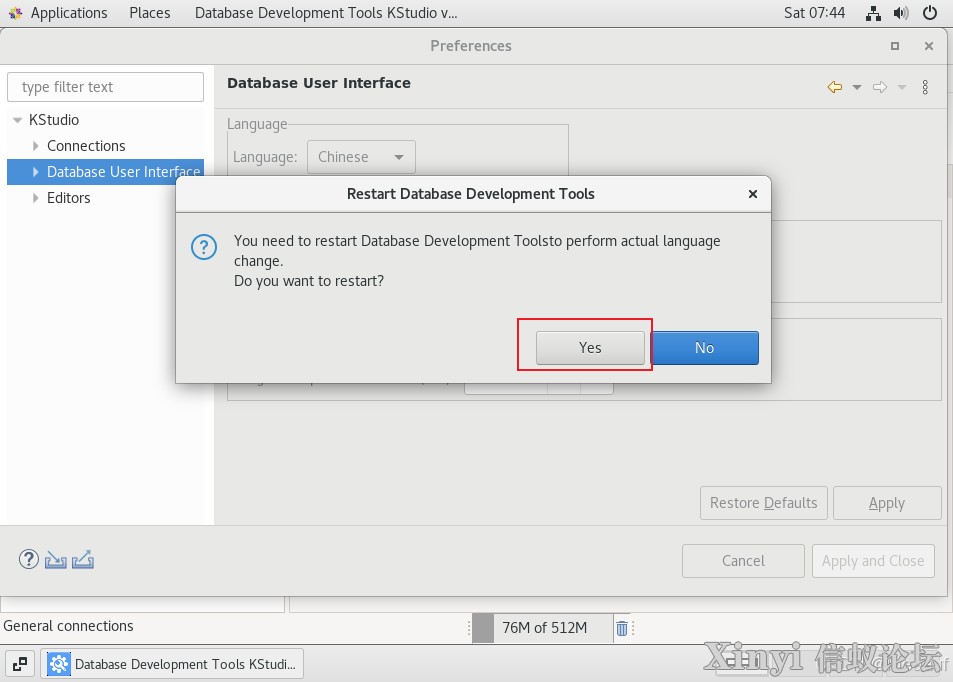Close the Restart Database Development Tools dialog

[752, 194]
